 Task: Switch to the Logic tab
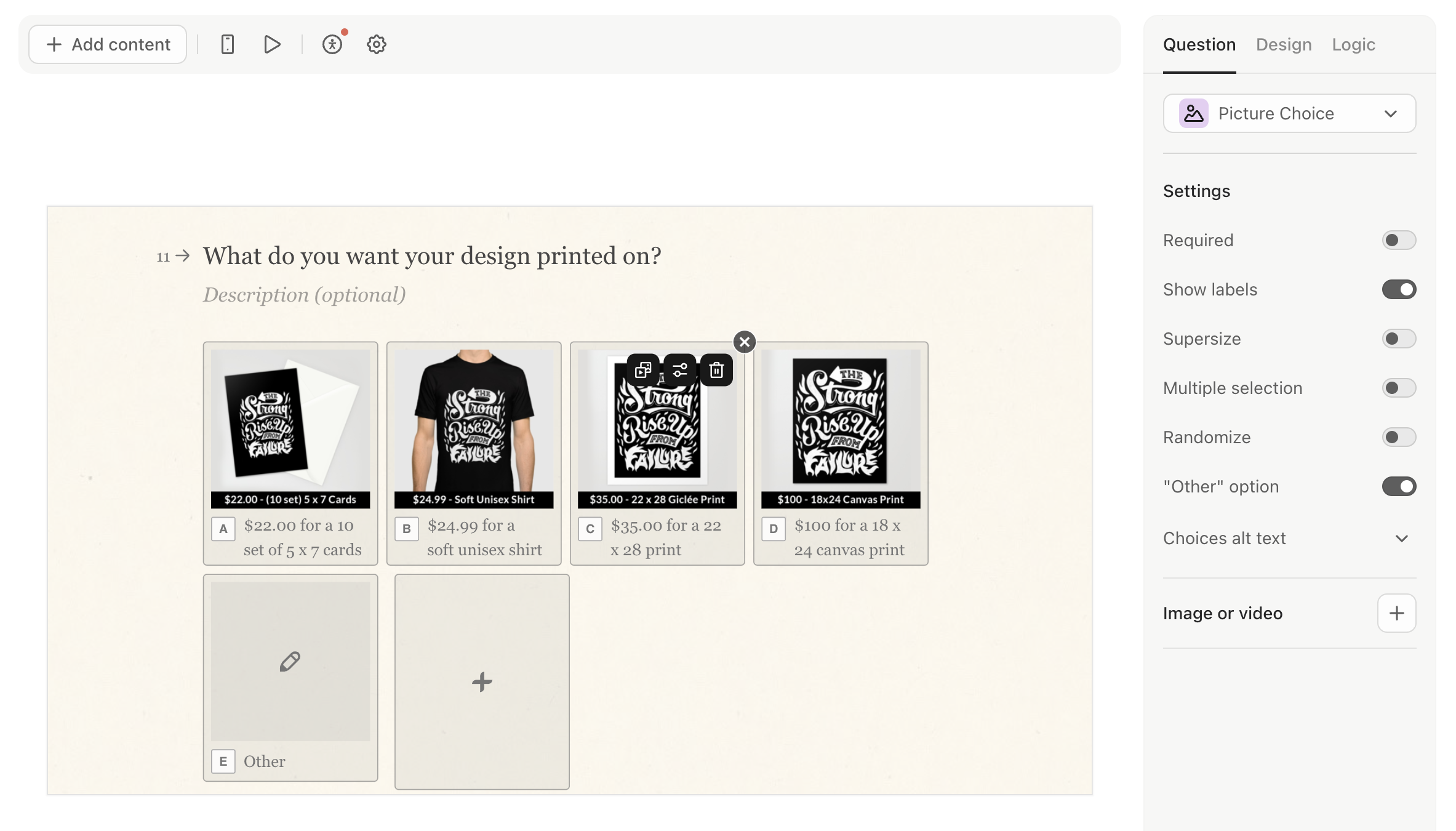pyautogui.click(x=1354, y=44)
